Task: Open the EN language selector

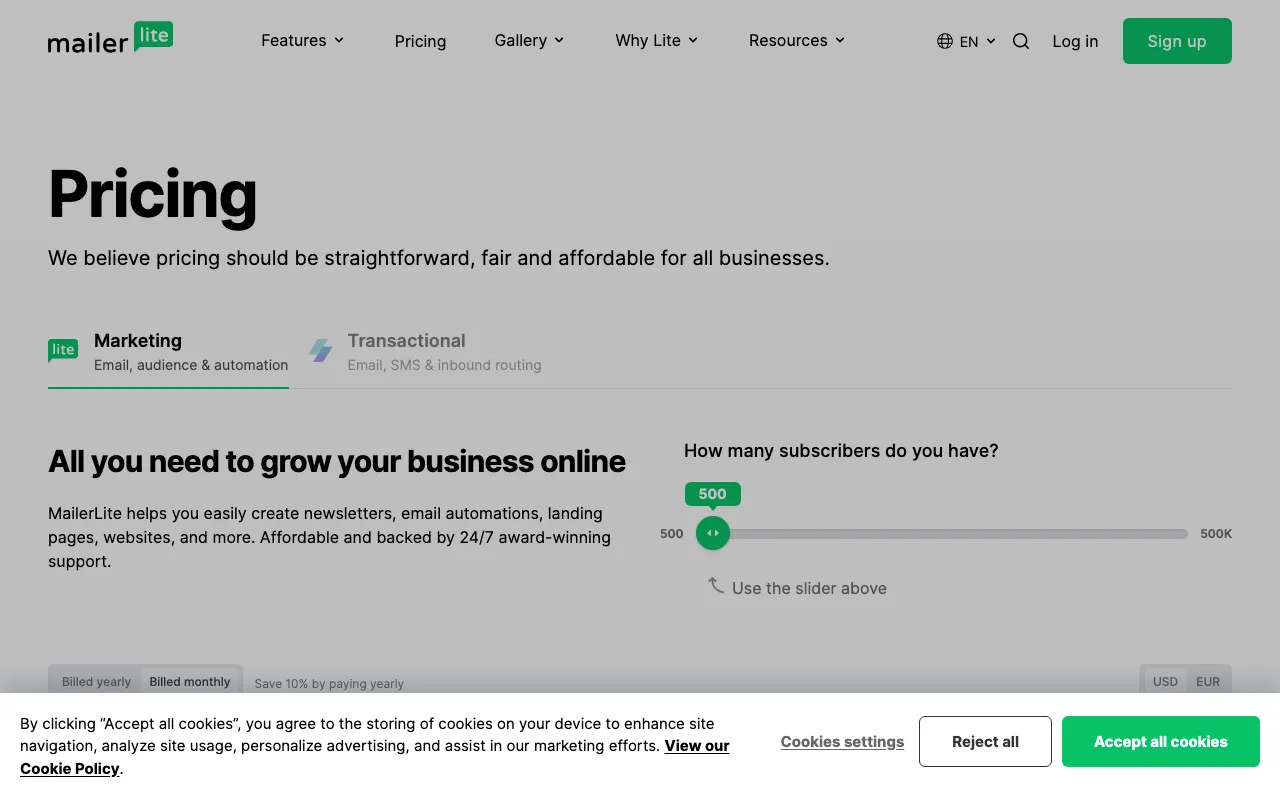Action: click(x=967, y=41)
